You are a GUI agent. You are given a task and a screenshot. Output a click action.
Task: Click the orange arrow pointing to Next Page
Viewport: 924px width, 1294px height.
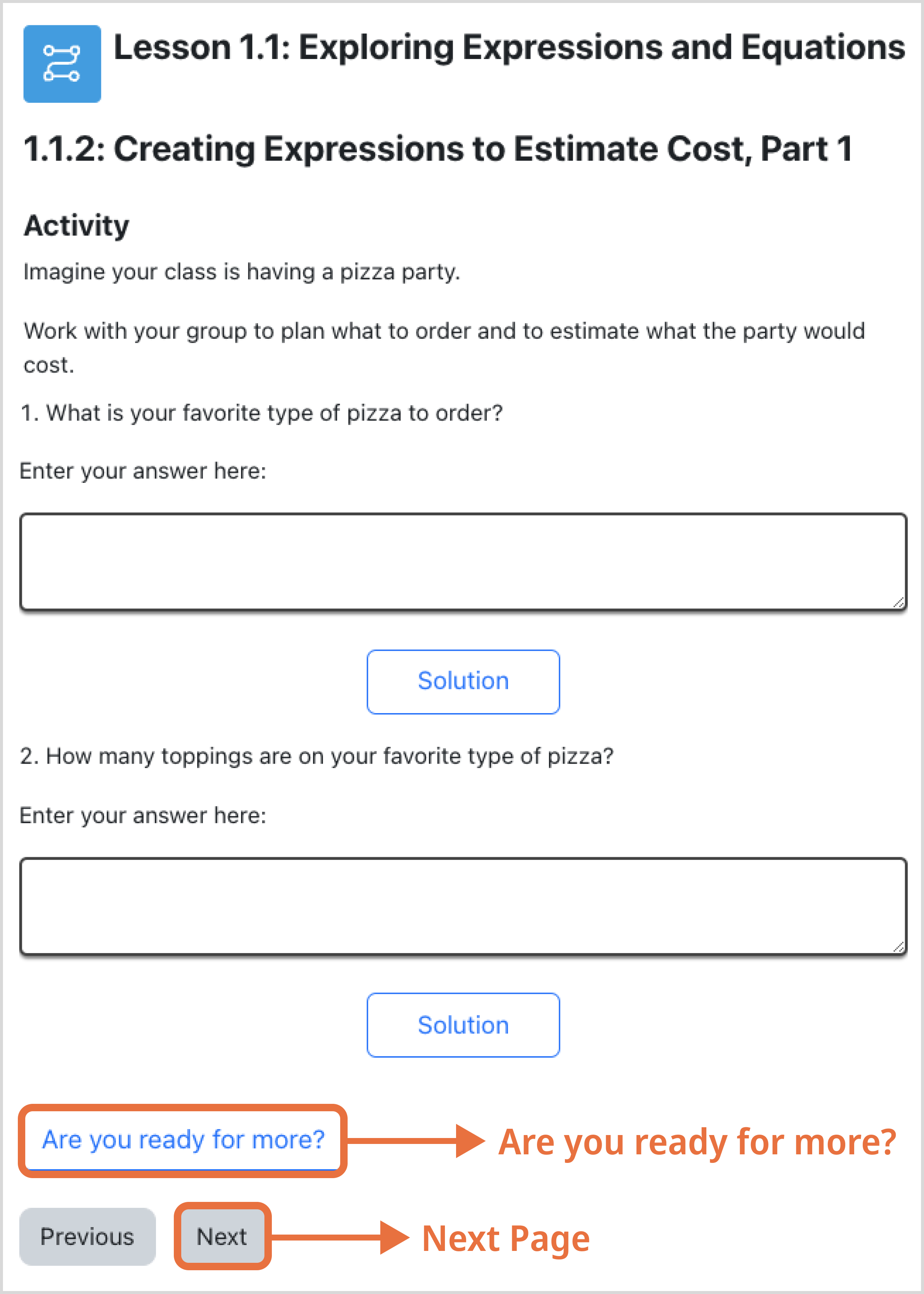tap(340, 1237)
